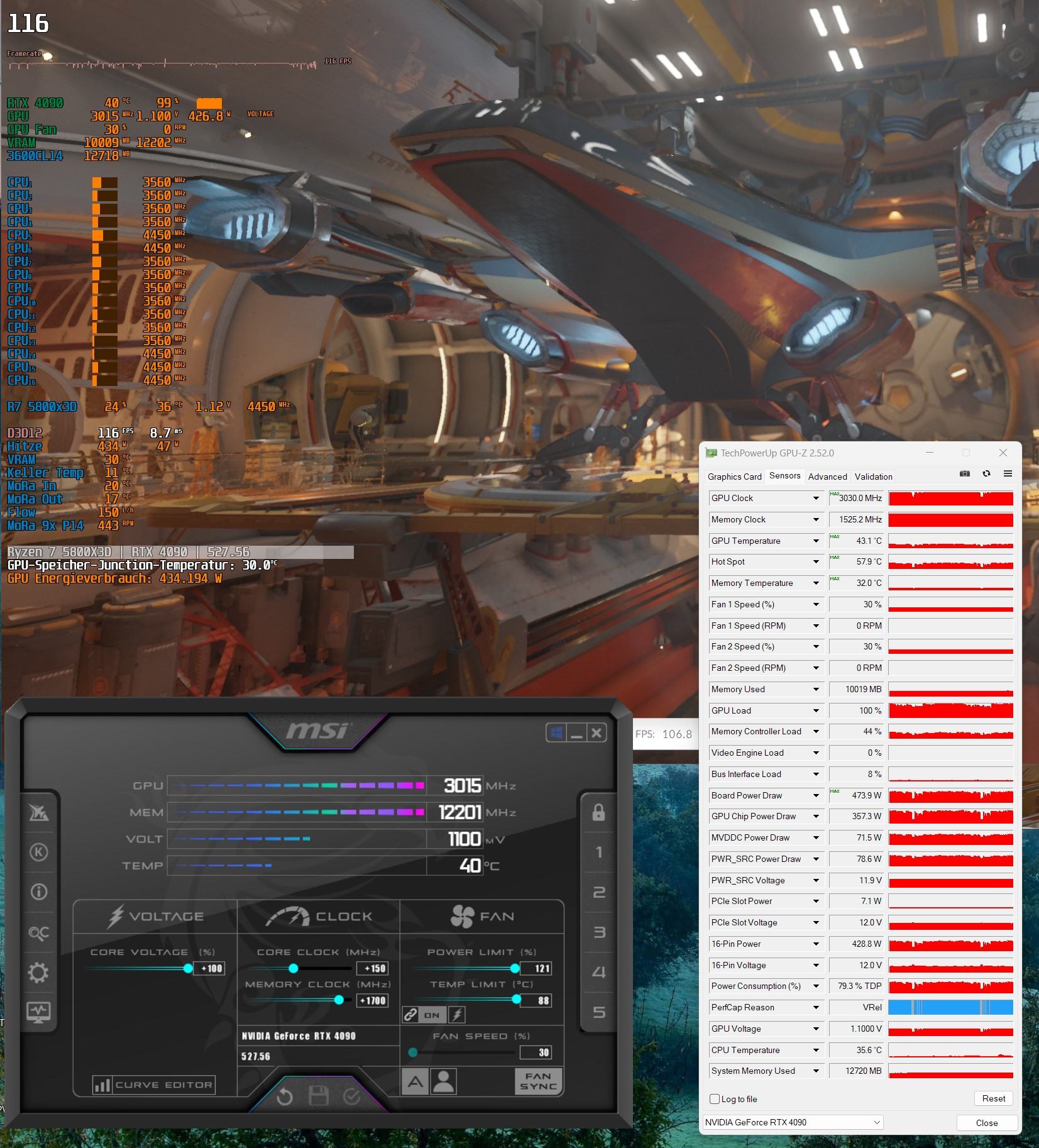Reset Afterburner settings to default
Screen dimensions: 1039x1148
pyautogui.click(x=285, y=1097)
